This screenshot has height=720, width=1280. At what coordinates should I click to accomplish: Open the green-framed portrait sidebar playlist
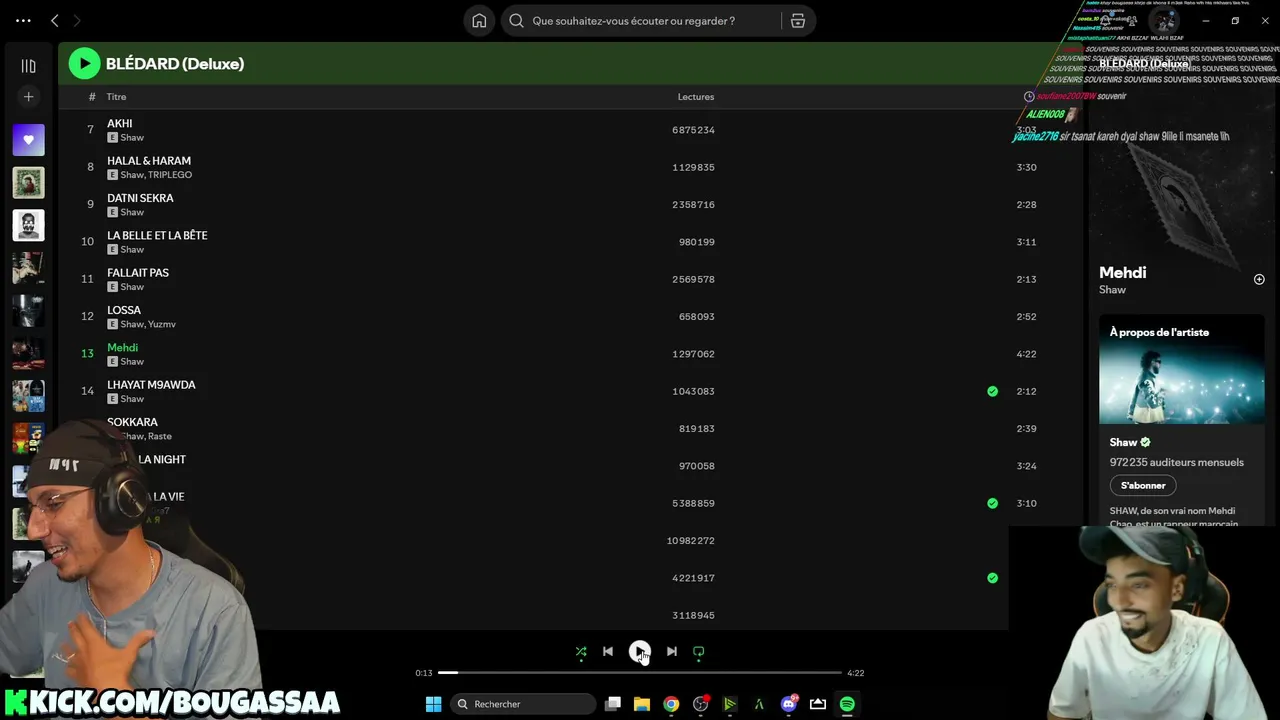click(x=28, y=183)
